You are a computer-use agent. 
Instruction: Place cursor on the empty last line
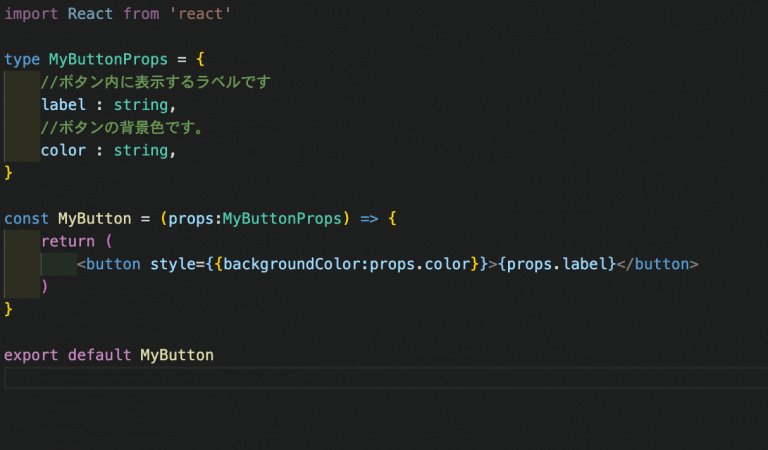pos(380,378)
